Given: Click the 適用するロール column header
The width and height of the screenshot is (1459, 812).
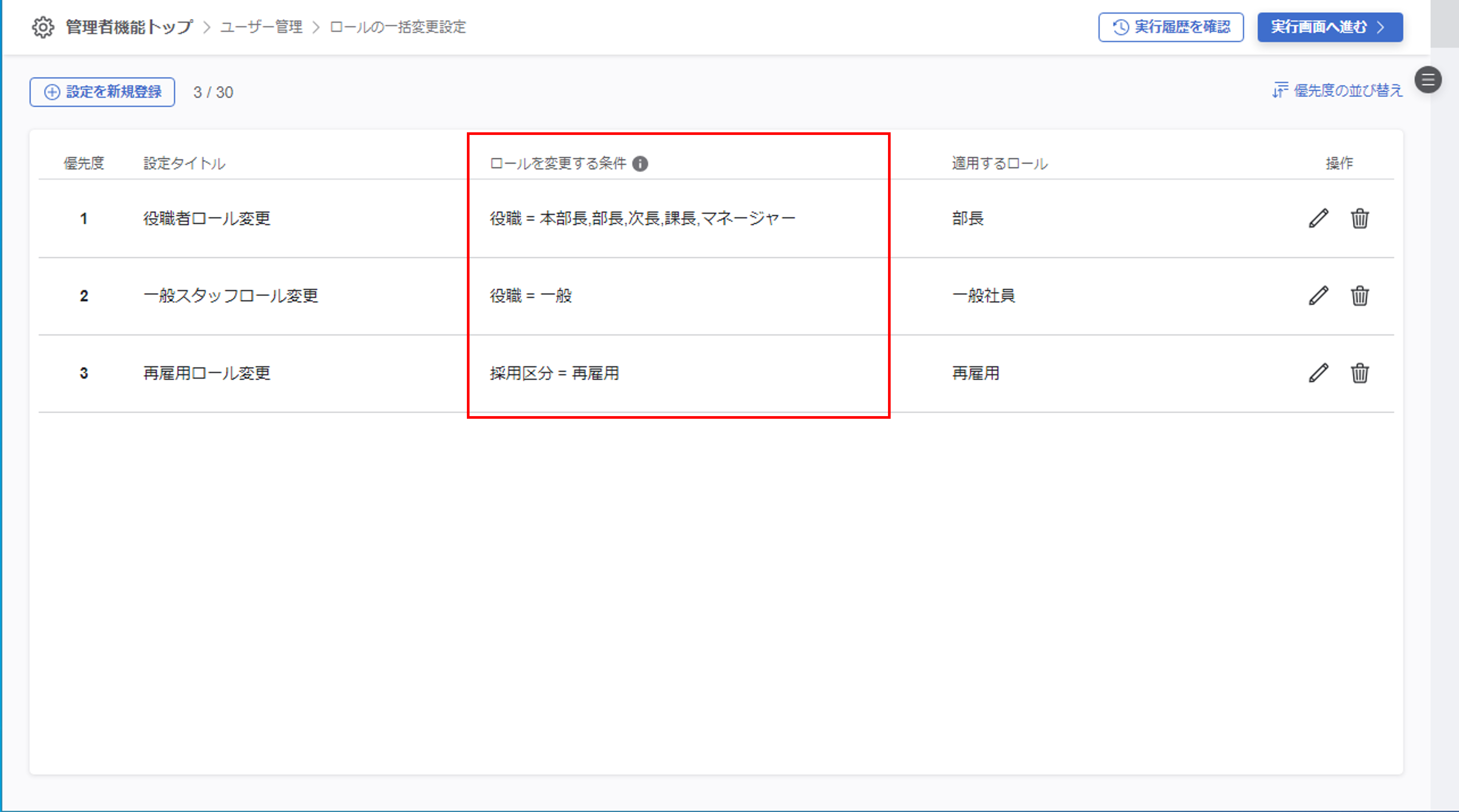Looking at the screenshot, I should 1000,164.
